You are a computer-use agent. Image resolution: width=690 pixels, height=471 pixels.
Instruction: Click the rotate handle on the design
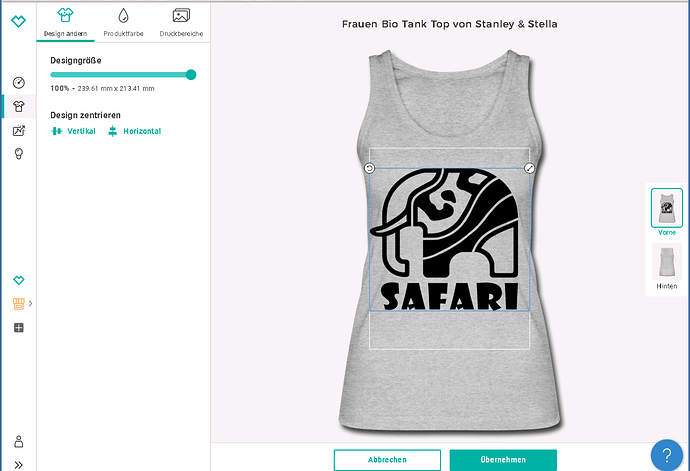369,168
